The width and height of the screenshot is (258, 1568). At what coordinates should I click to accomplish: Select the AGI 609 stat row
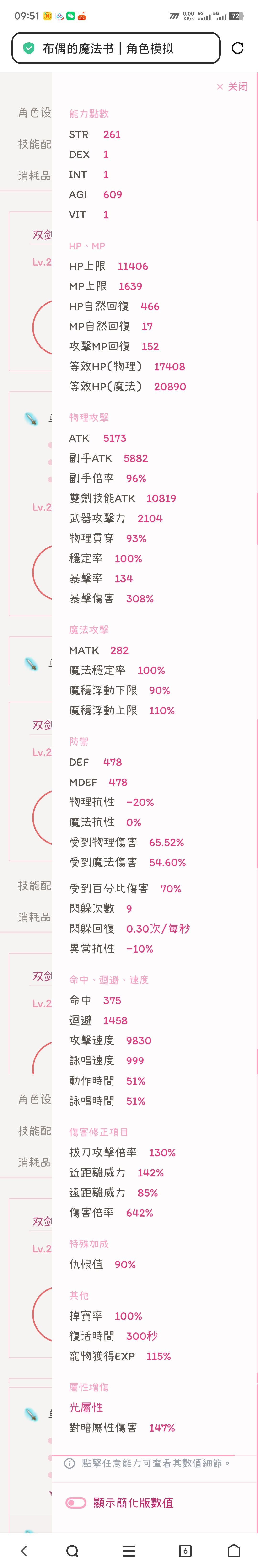coord(96,194)
